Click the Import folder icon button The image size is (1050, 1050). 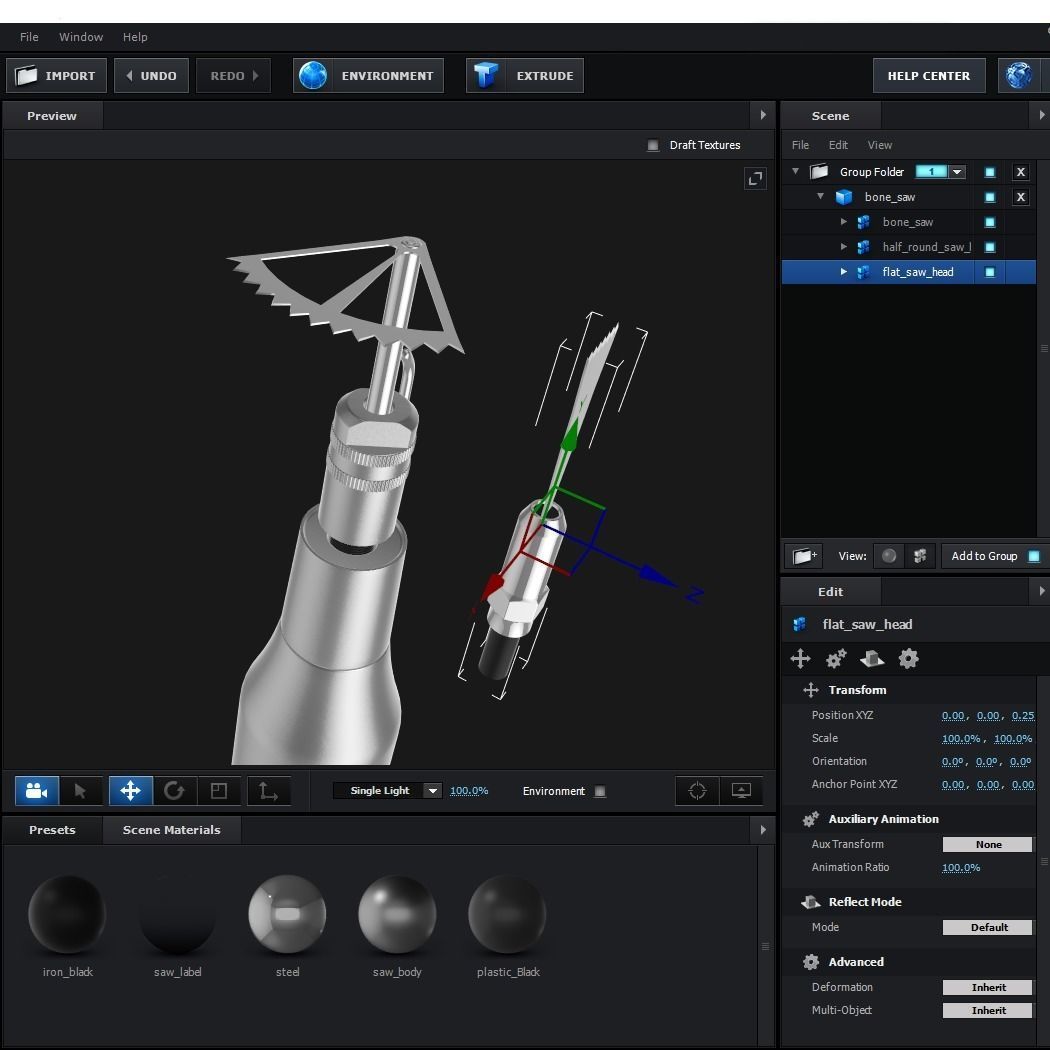(56, 76)
